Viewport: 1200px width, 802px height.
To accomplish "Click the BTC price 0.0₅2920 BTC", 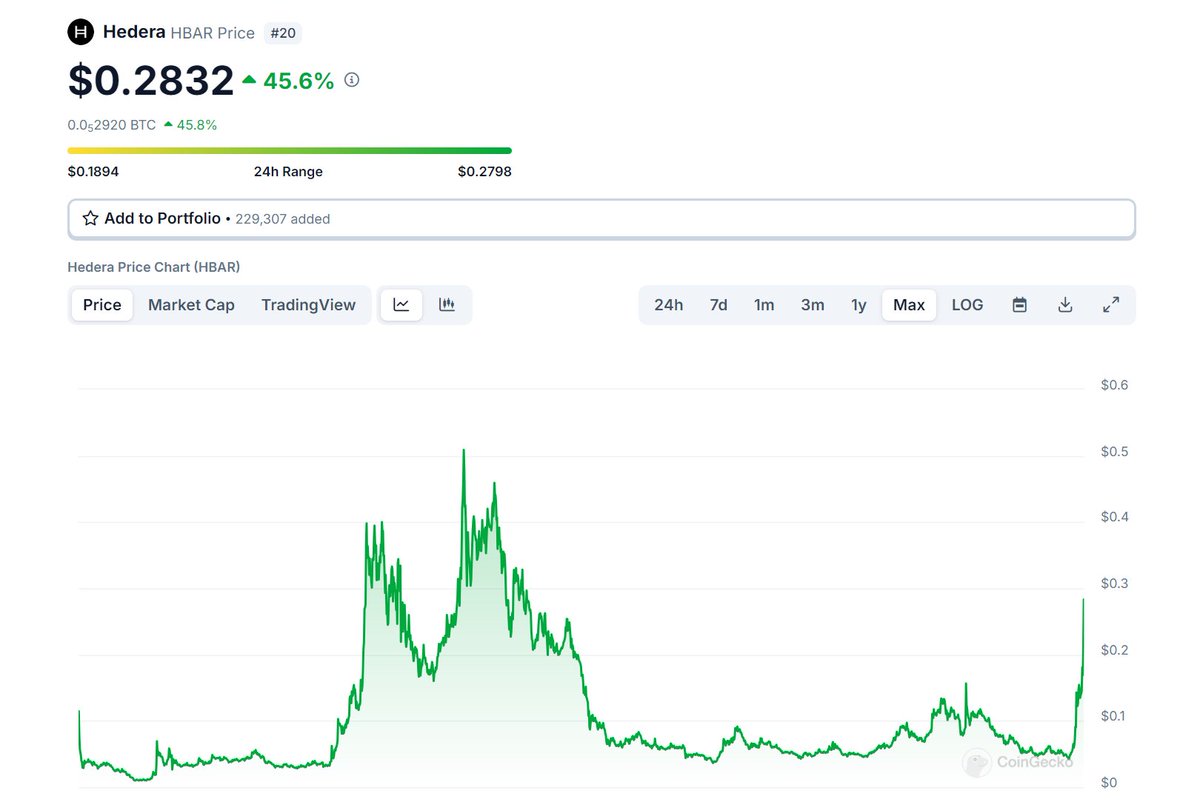I will [x=112, y=126].
